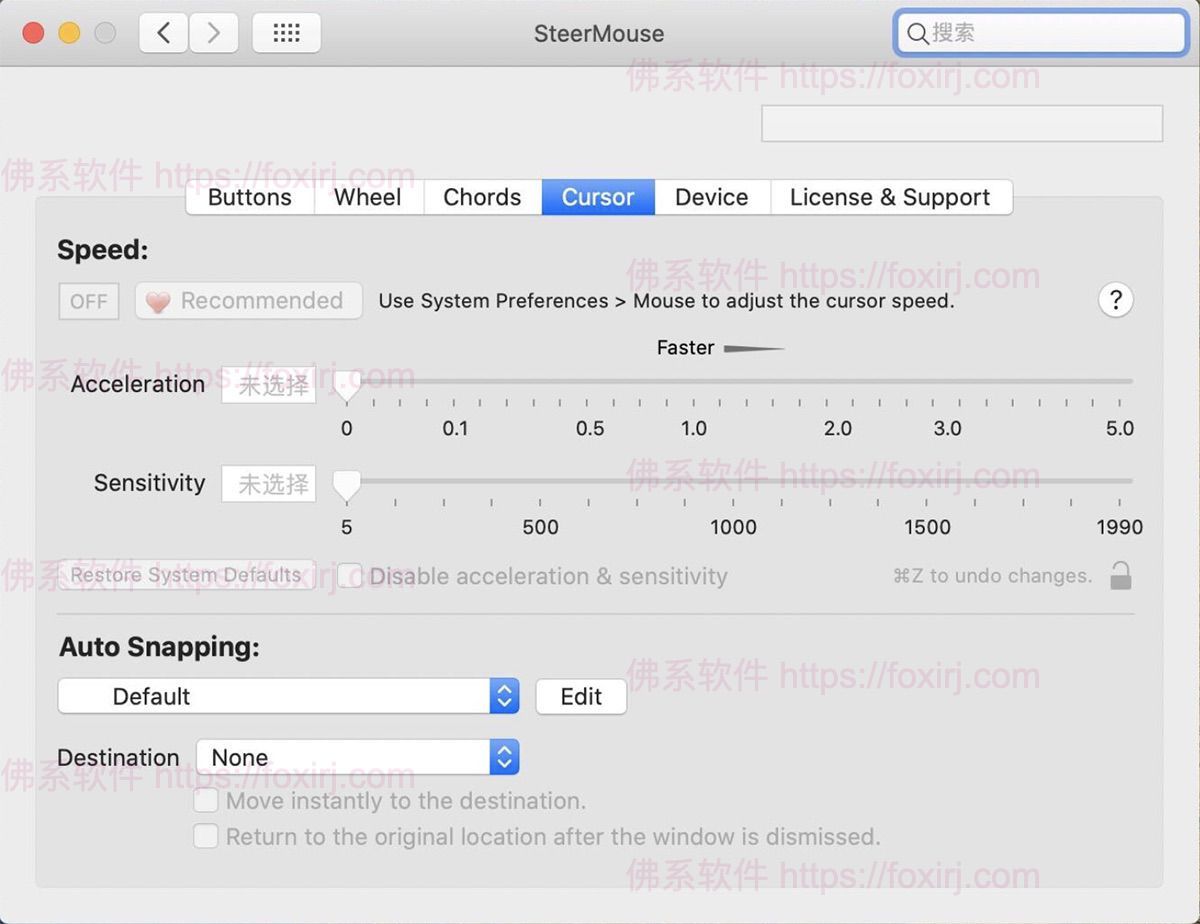The width and height of the screenshot is (1200, 924).
Task: Click the 未选择 selector next to Sensitivity
Action: [268, 484]
